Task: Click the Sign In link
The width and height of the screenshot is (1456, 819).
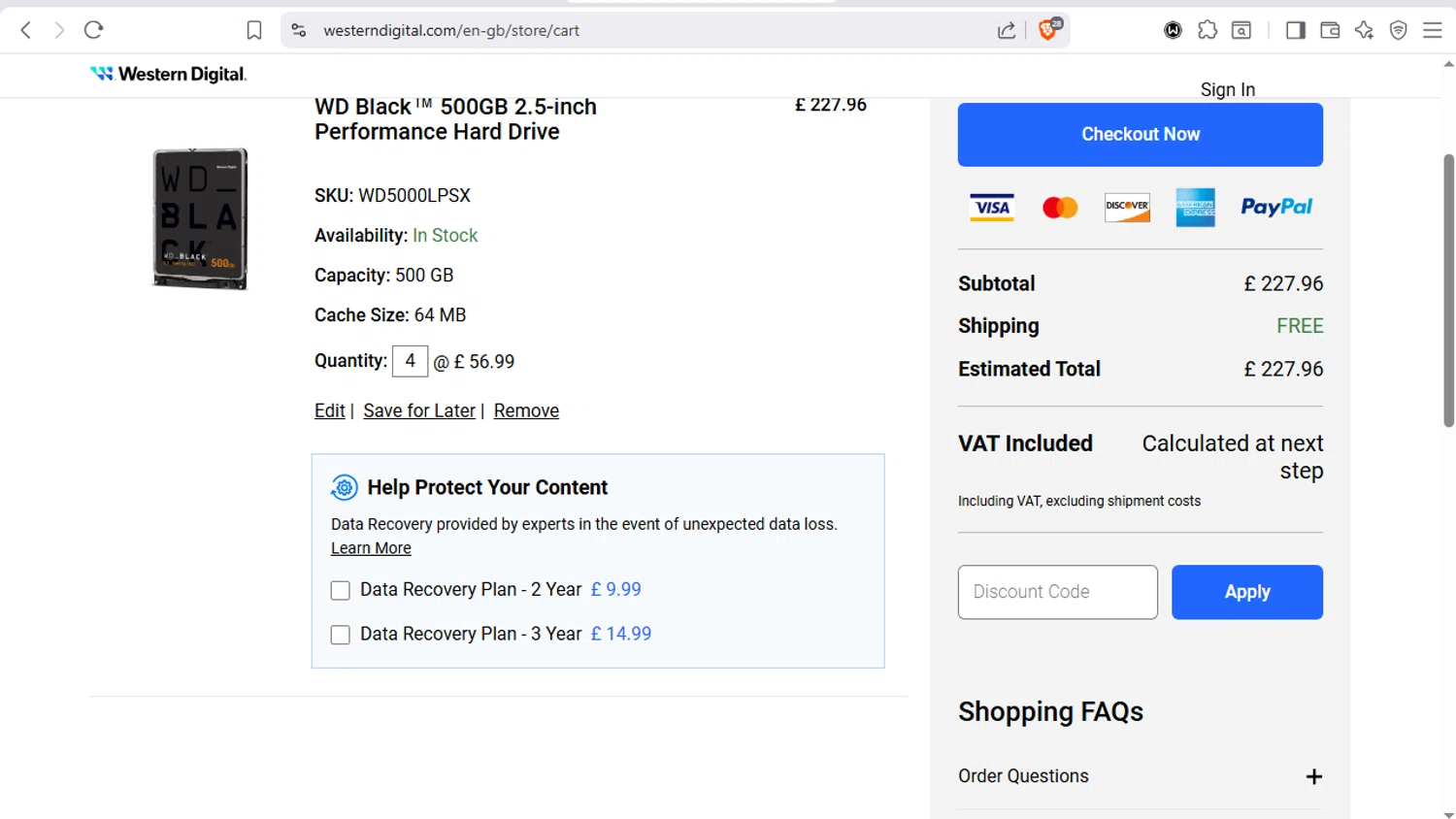Action: click(x=1227, y=89)
